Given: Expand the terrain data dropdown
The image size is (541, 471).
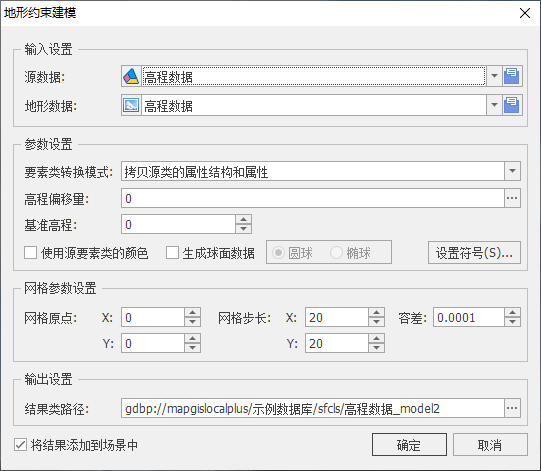Looking at the screenshot, I should pyautogui.click(x=494, y=105).
